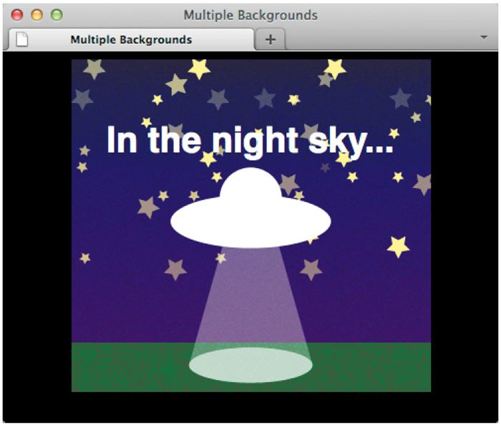Click the dim star right of the light beam
The image size is (501, 425).
(311, 269)
